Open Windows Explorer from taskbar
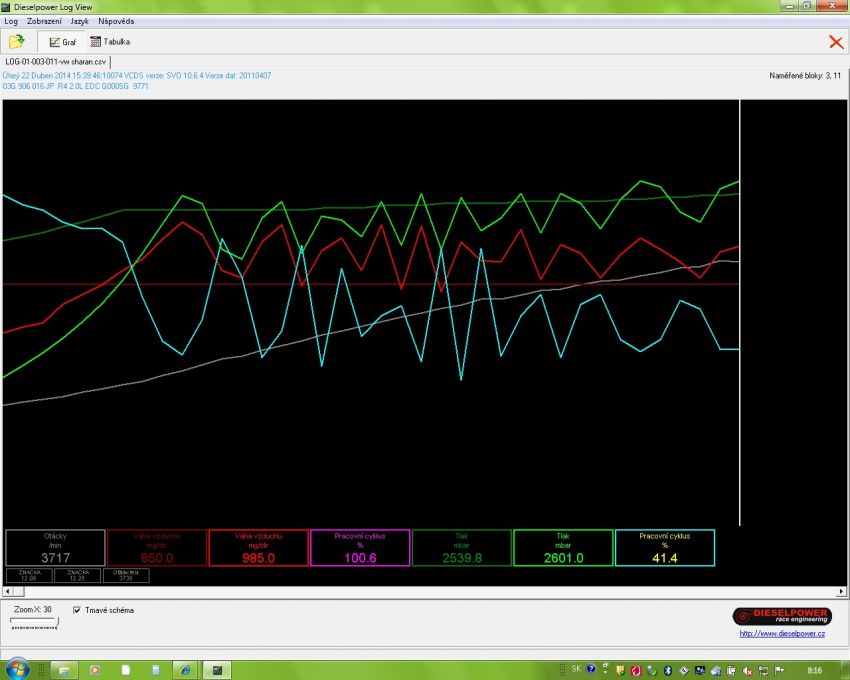The image size is (850, 680). pos(64,671)
